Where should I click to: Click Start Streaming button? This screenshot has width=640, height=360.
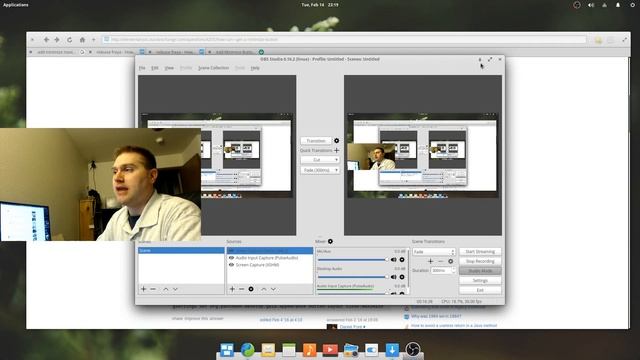(x=480, y=251)
